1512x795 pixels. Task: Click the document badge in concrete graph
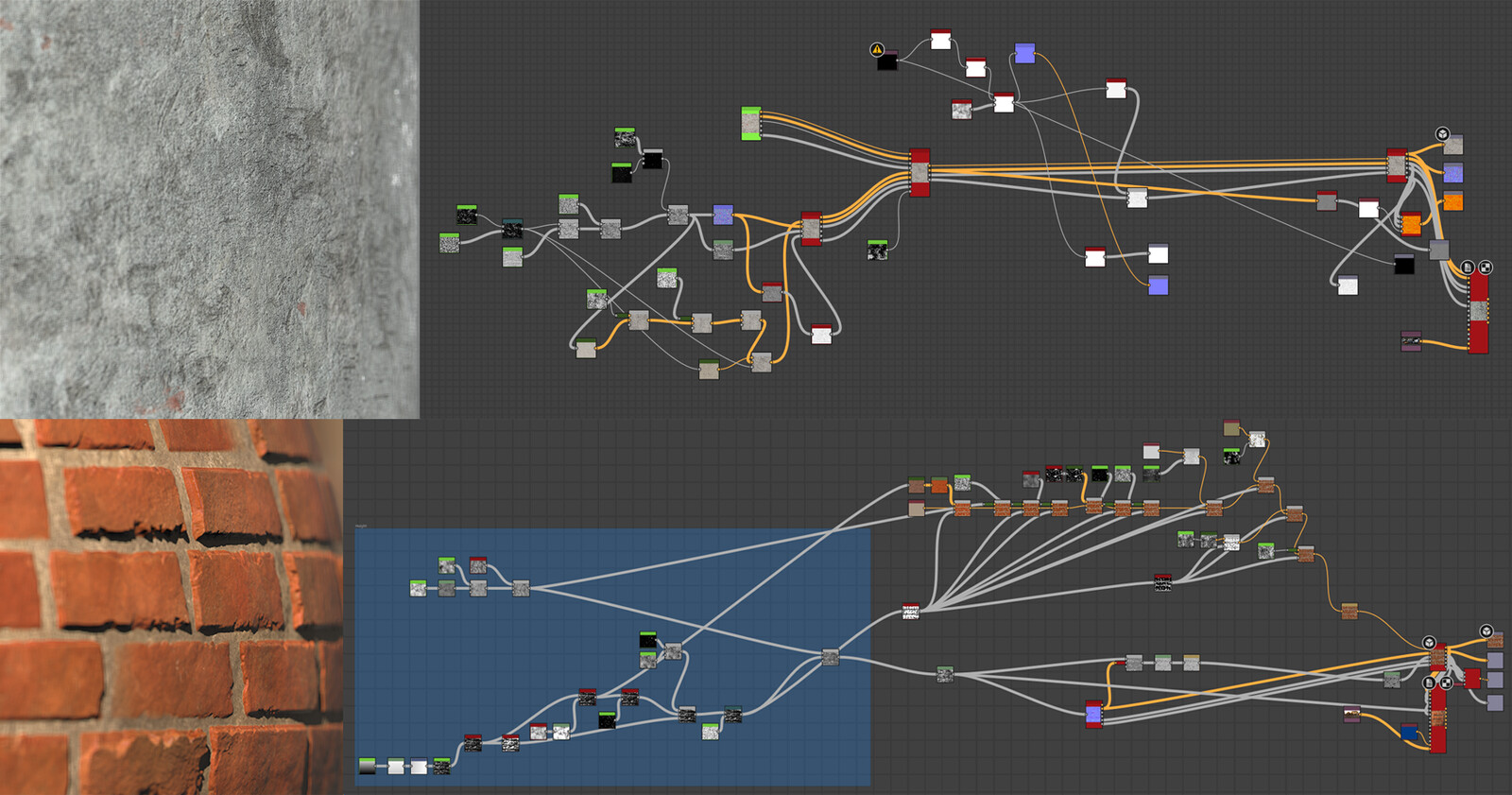coord(1468,268)
